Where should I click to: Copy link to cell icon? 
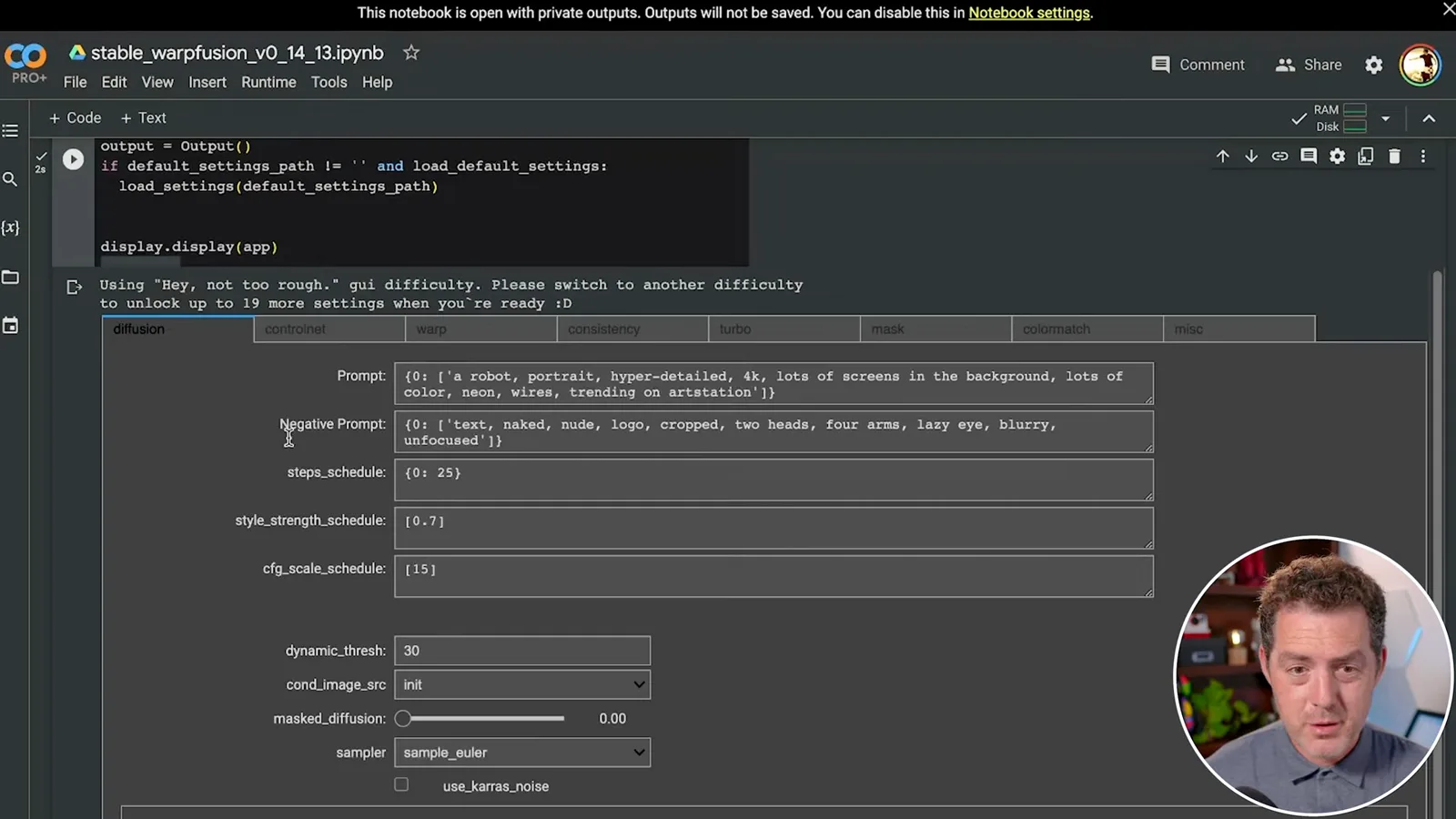click(x=1280, y=157)
